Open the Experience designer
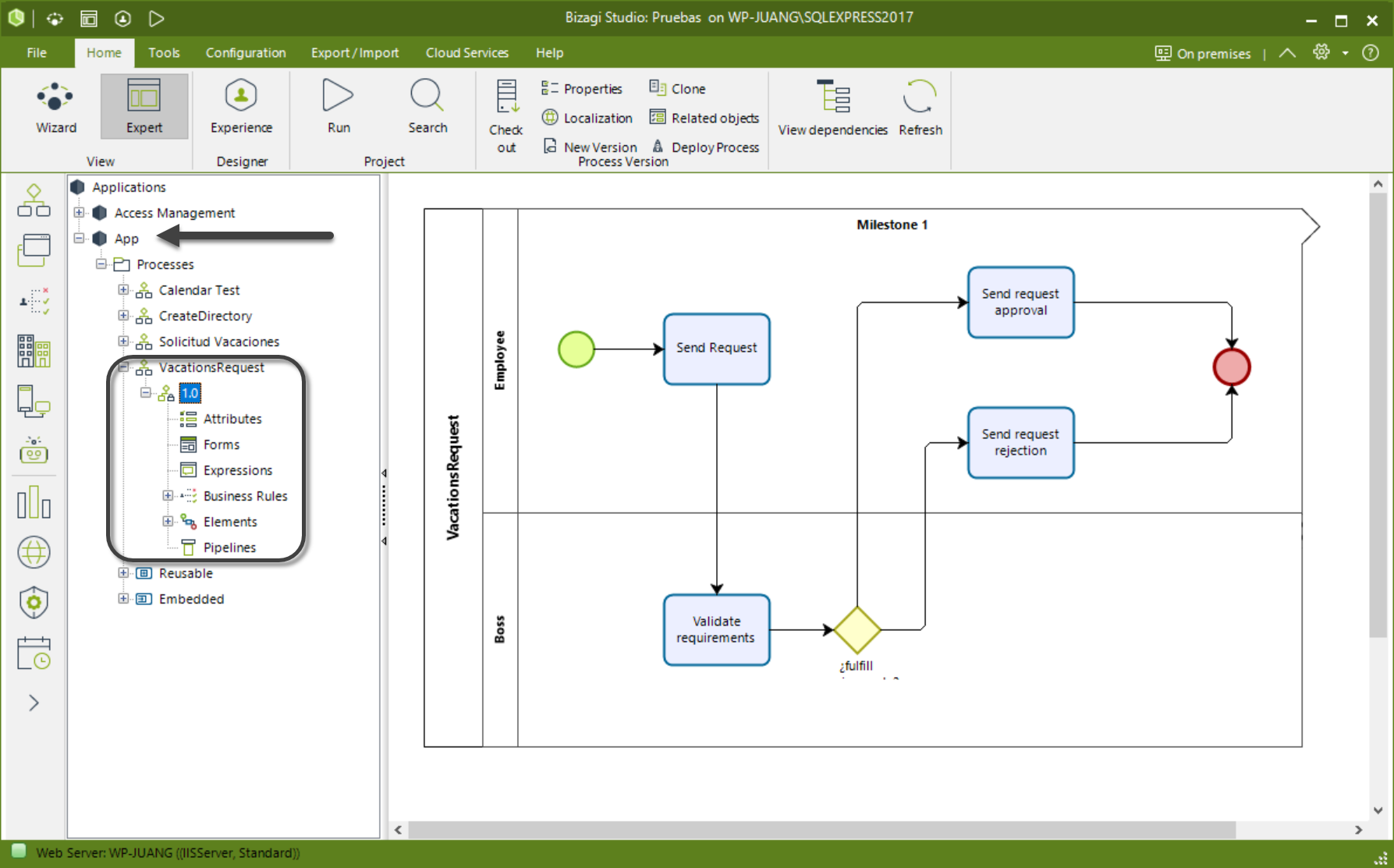This screenshot has width=1394, height=868. [241, 107]
